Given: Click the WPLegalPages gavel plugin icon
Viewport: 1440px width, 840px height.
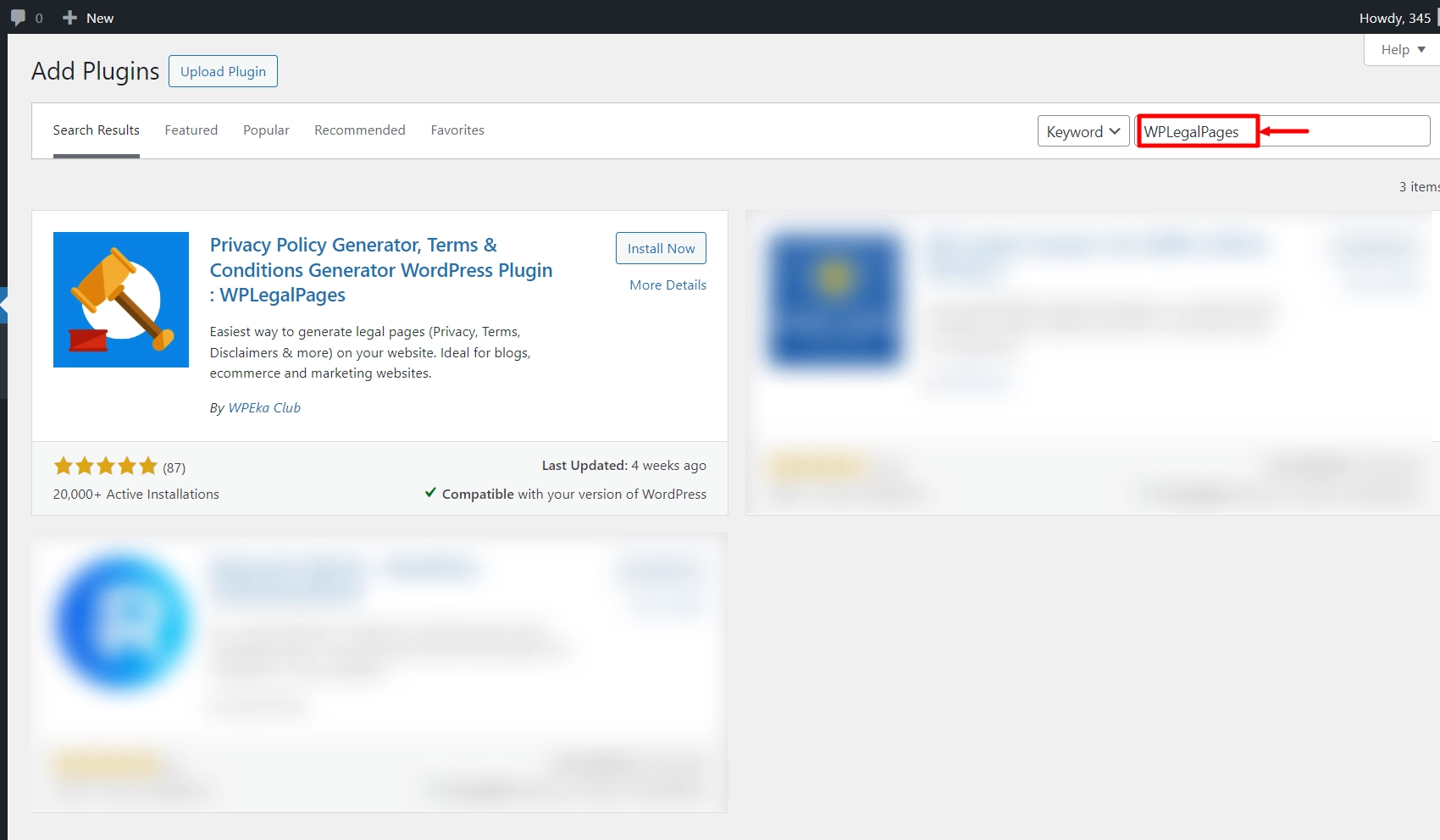Looking at the screenshot, I should (x=120, y=299).
